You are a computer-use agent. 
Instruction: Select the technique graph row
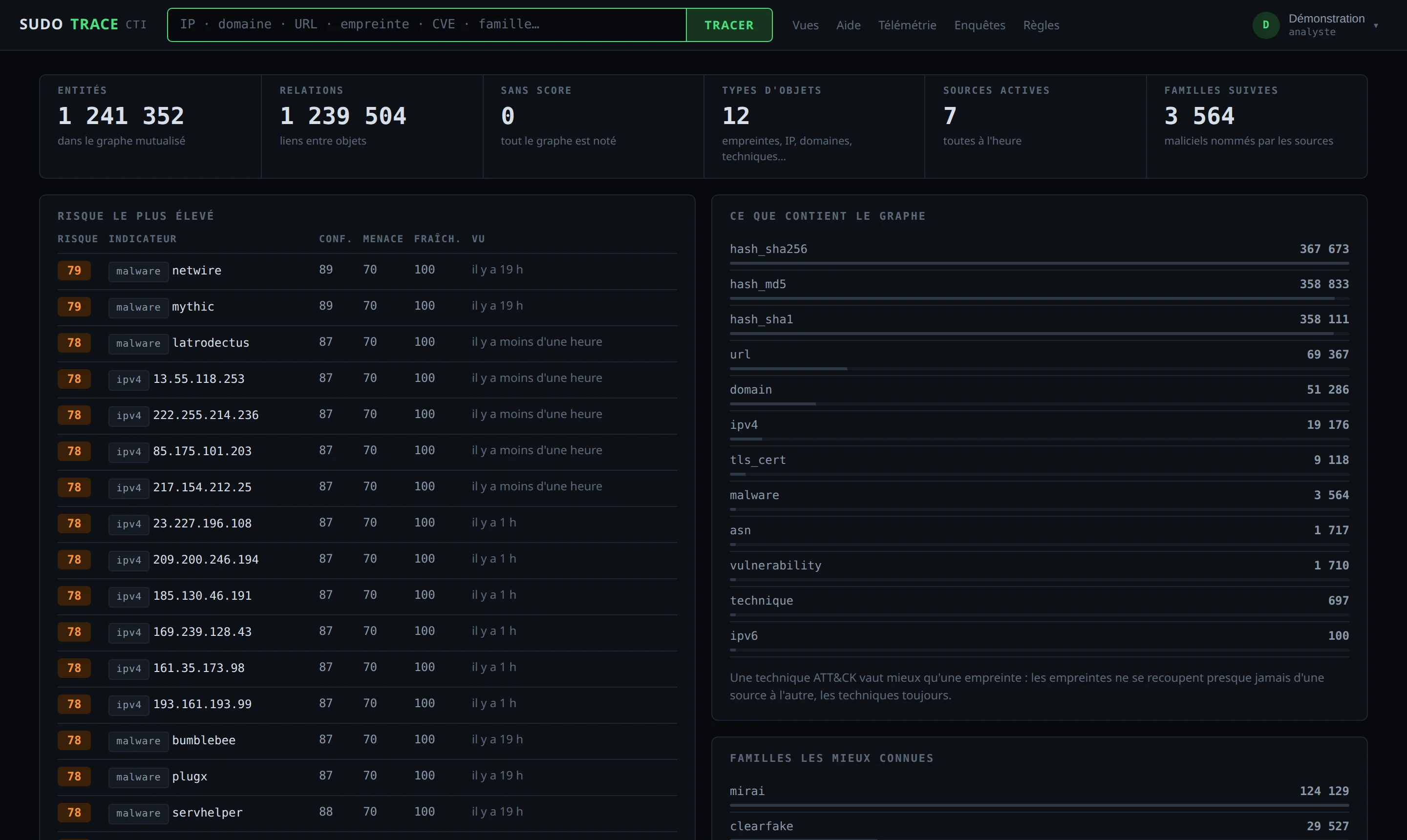coord(1039,604)
